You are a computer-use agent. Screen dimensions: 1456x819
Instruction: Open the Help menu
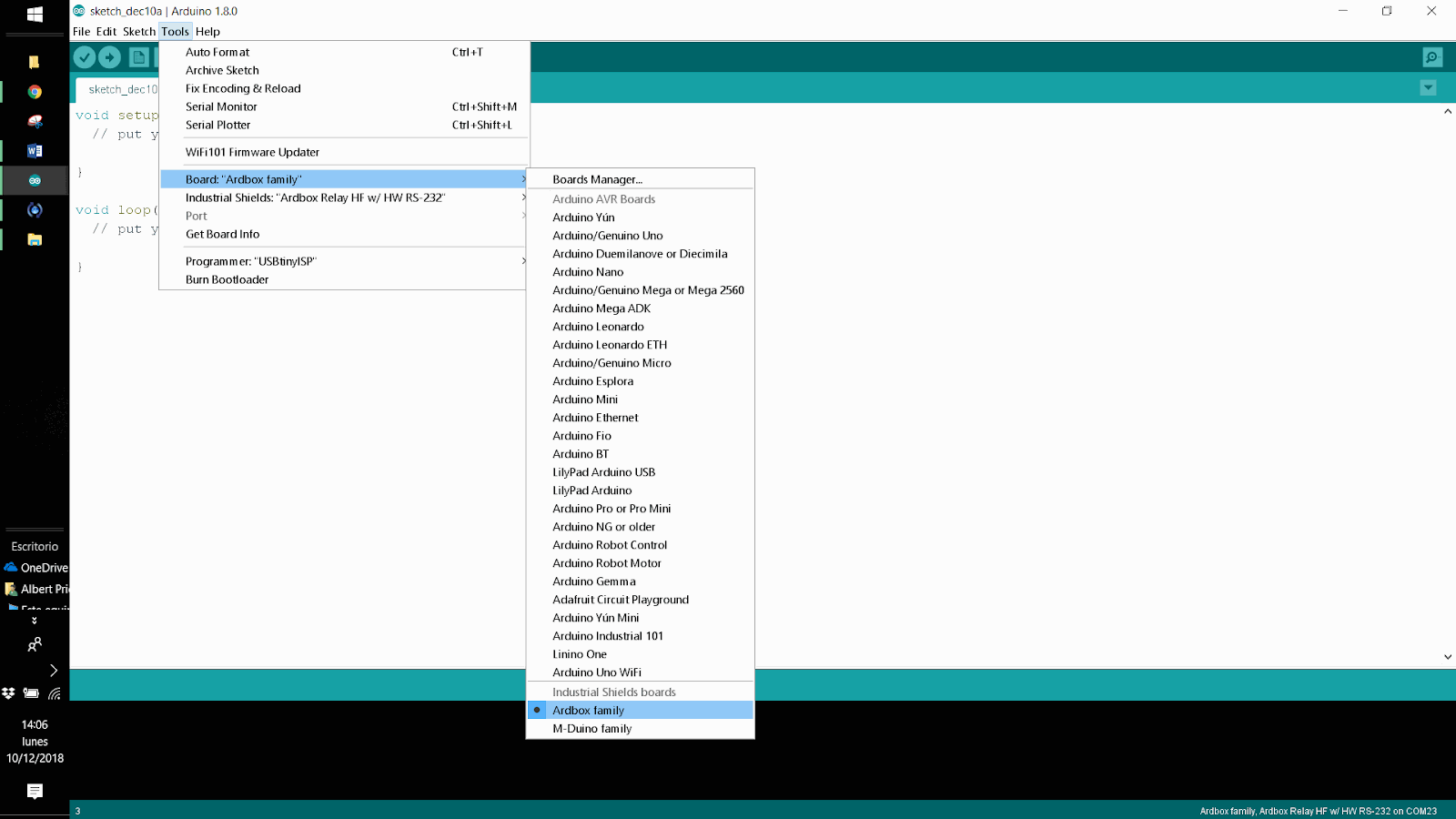(x=207, y=31)
